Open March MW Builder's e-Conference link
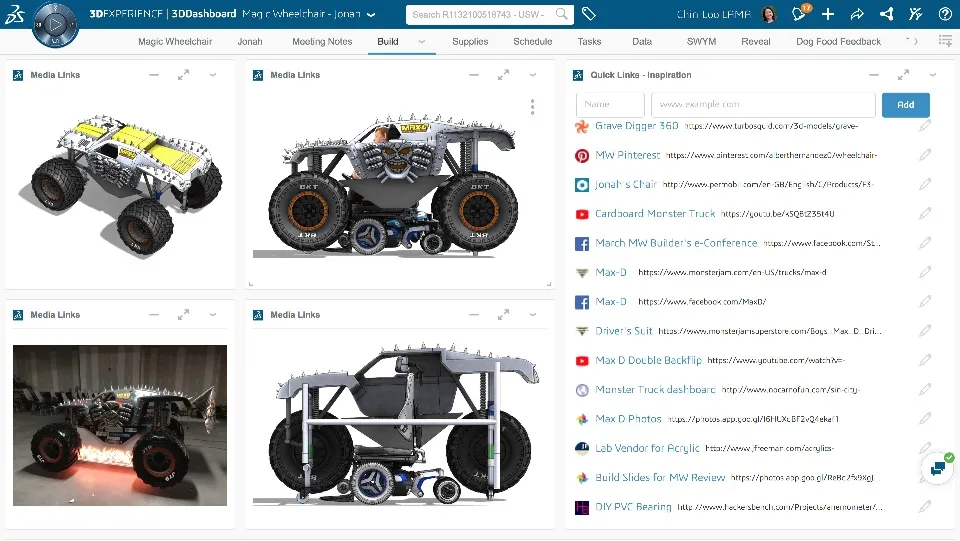The height and width of the screenshot is (541, 960). tap(676, 243)
